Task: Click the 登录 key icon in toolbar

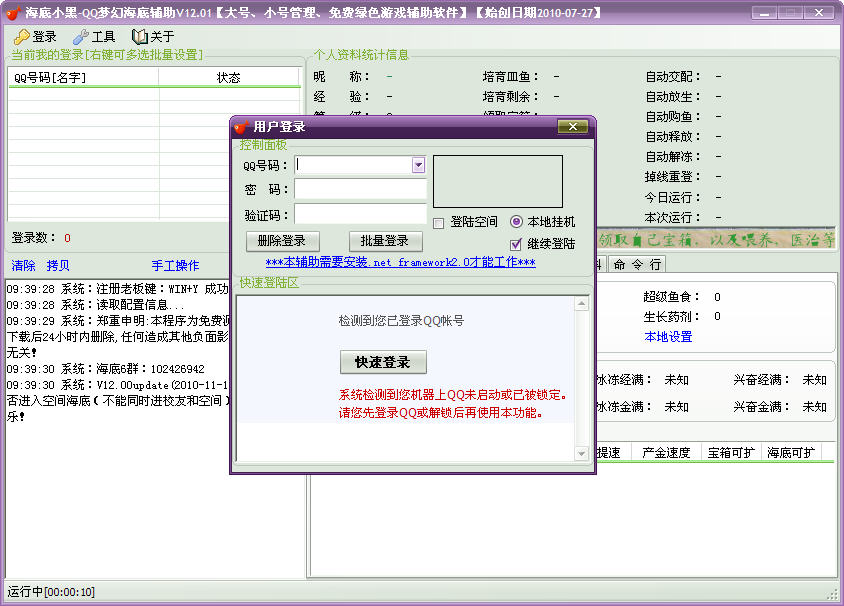Action: [22, 37]
